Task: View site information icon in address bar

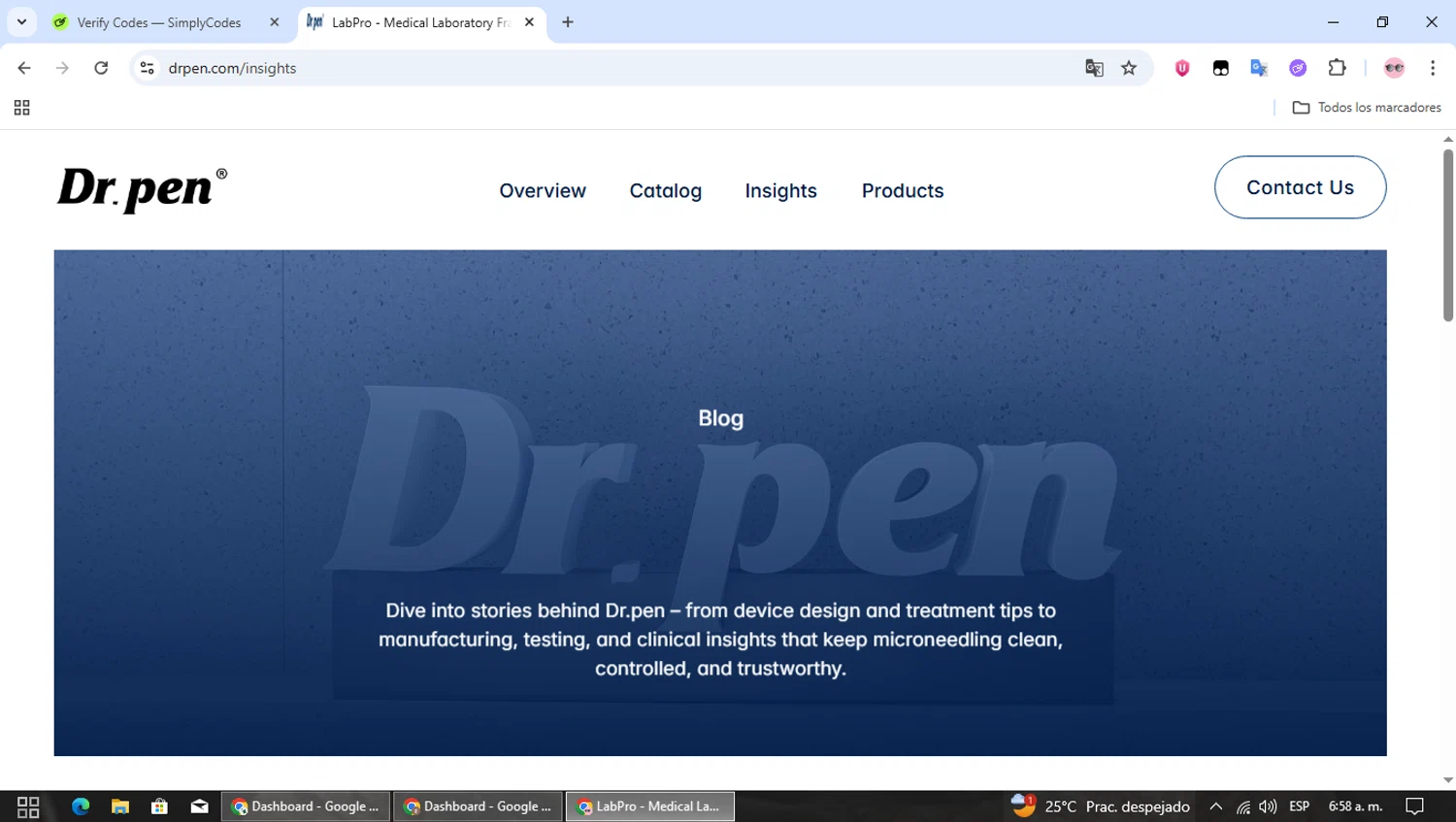Action: click(148, 68)
